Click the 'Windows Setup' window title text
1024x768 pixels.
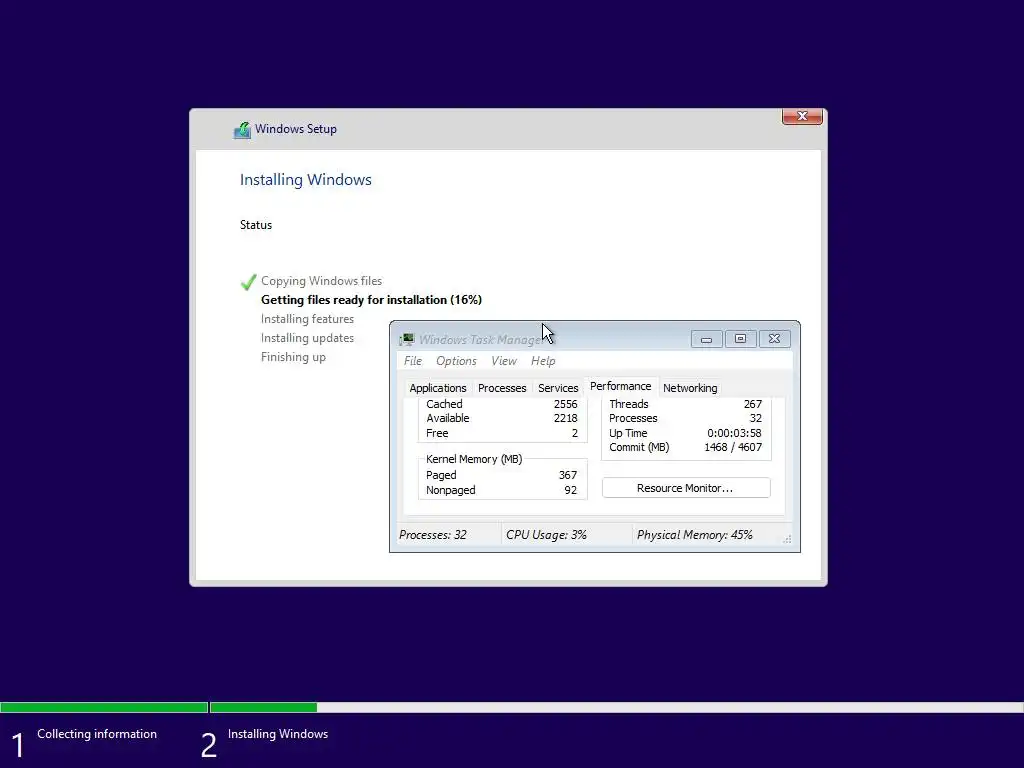click(x=296, y=129)
